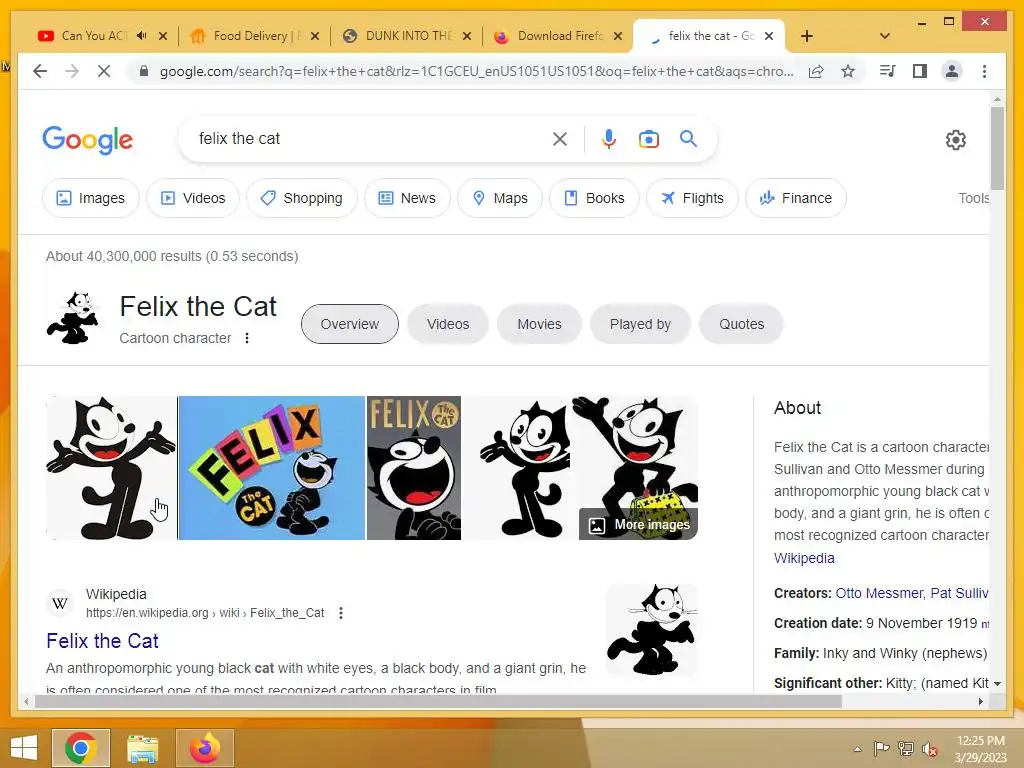Viewport: 1024px width, 768px height.
Task: Open more options next to Cartoon character
Action: (x=247, y=338)
